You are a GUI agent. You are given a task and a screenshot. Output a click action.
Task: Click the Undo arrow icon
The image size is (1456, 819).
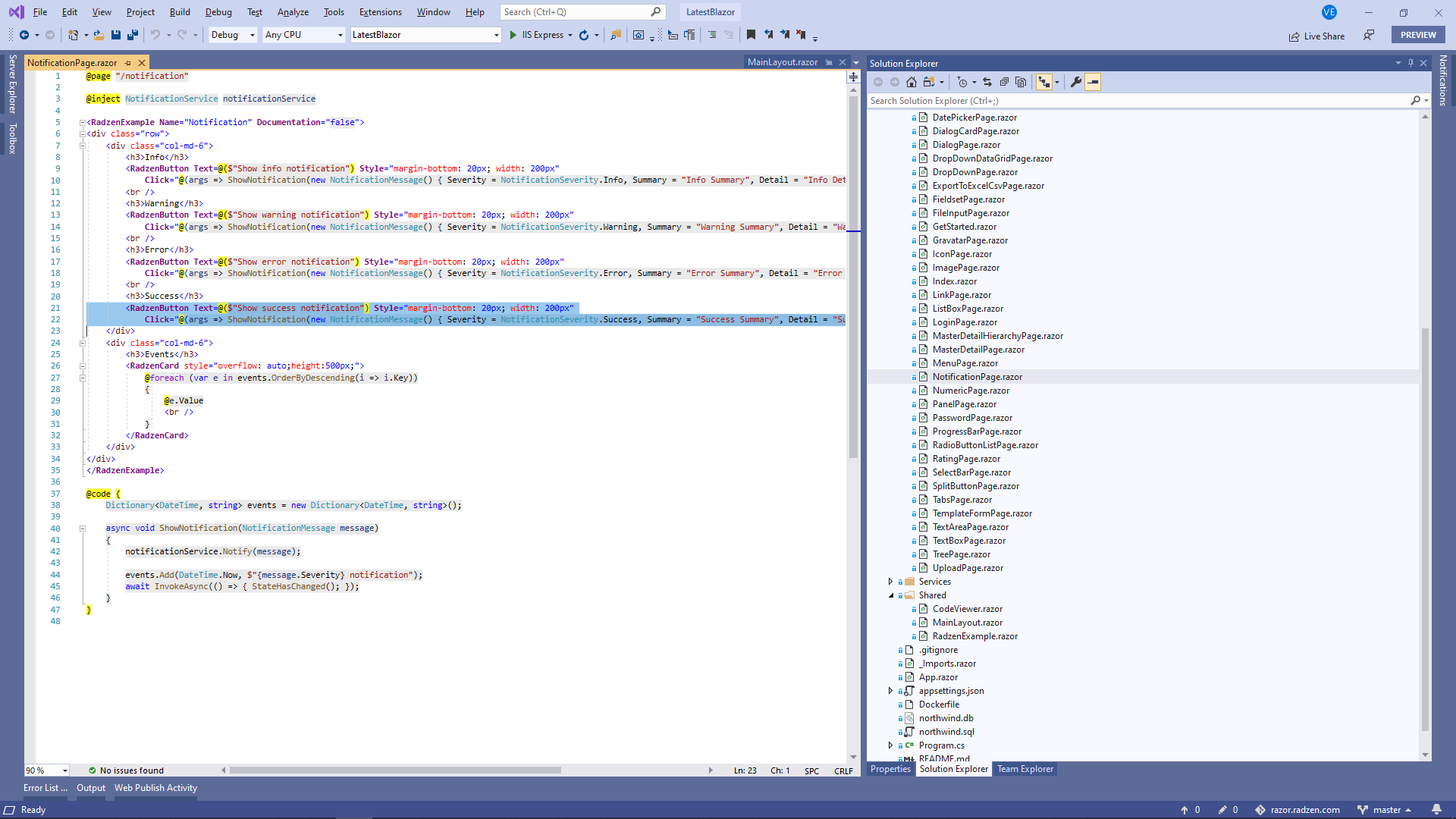click(x=155, y=35)
